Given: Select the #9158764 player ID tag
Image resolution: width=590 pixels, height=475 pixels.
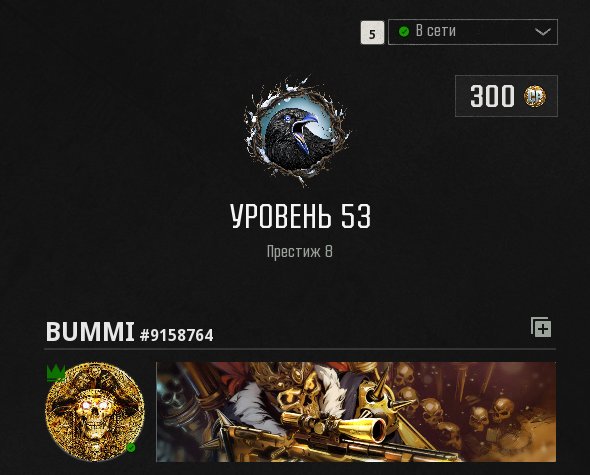Looking at the screenshot, I should point(176,335).
